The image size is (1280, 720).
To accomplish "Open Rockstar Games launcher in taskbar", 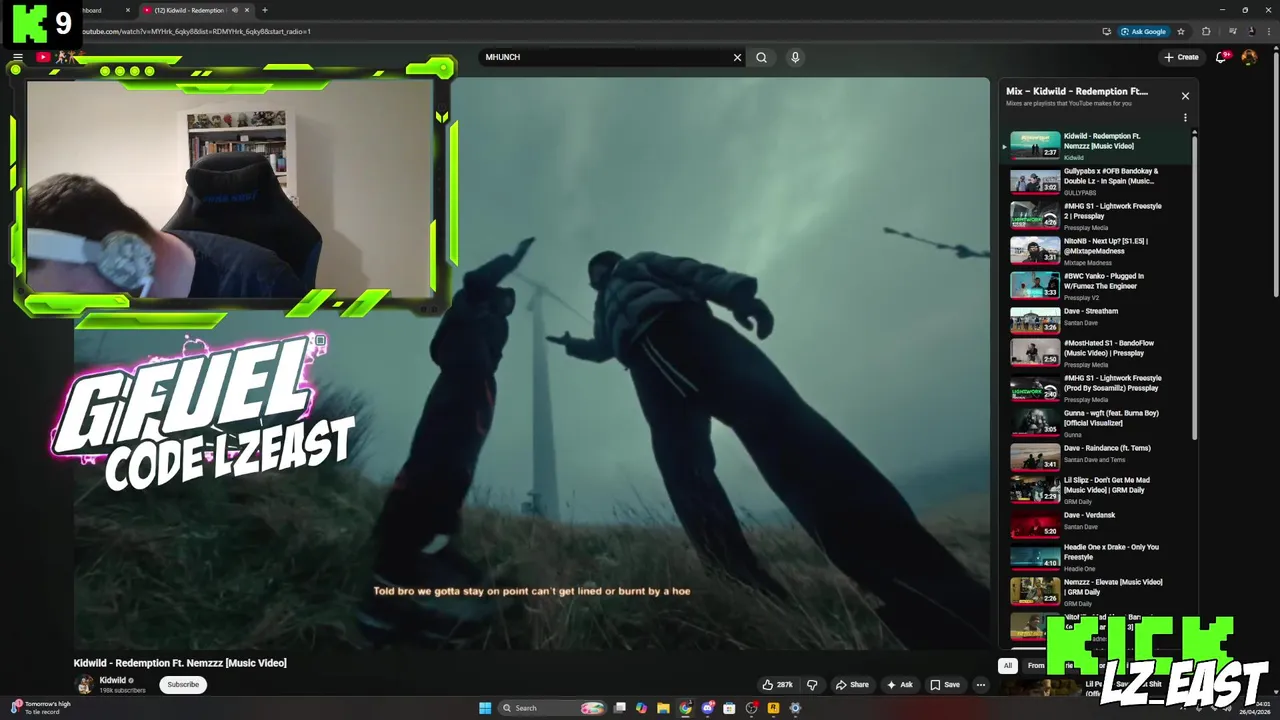I will coord(773,708).
